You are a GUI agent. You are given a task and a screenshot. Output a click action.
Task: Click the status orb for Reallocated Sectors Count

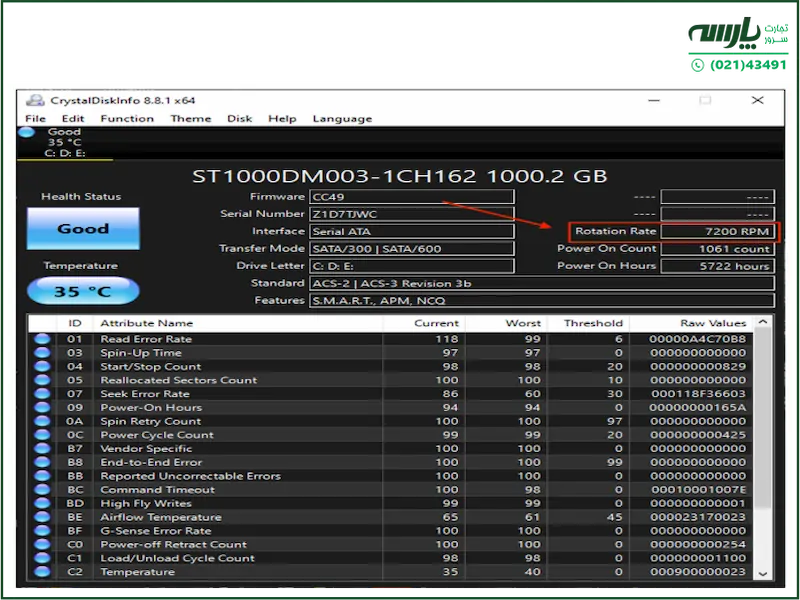[x=42, y=380]
